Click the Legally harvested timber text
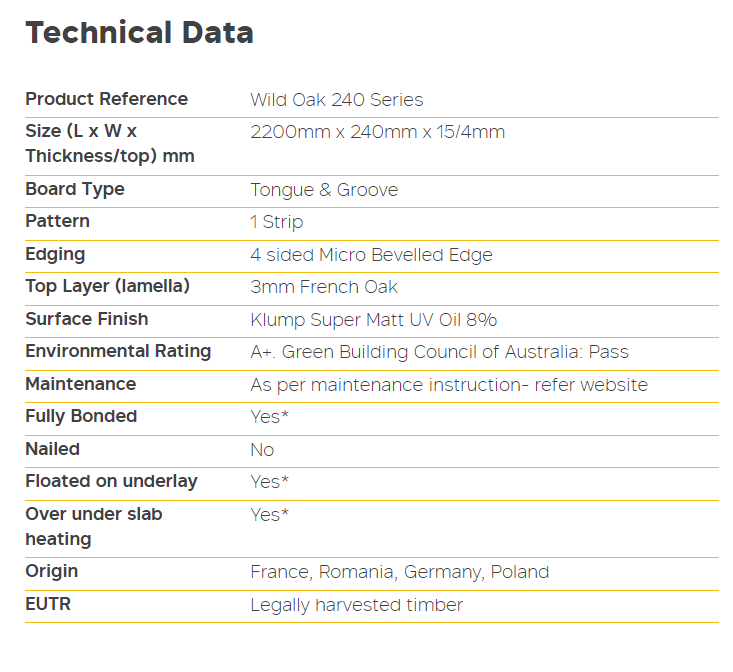The height and width of the screenshot is (672, 733). (x=356, y=605)
